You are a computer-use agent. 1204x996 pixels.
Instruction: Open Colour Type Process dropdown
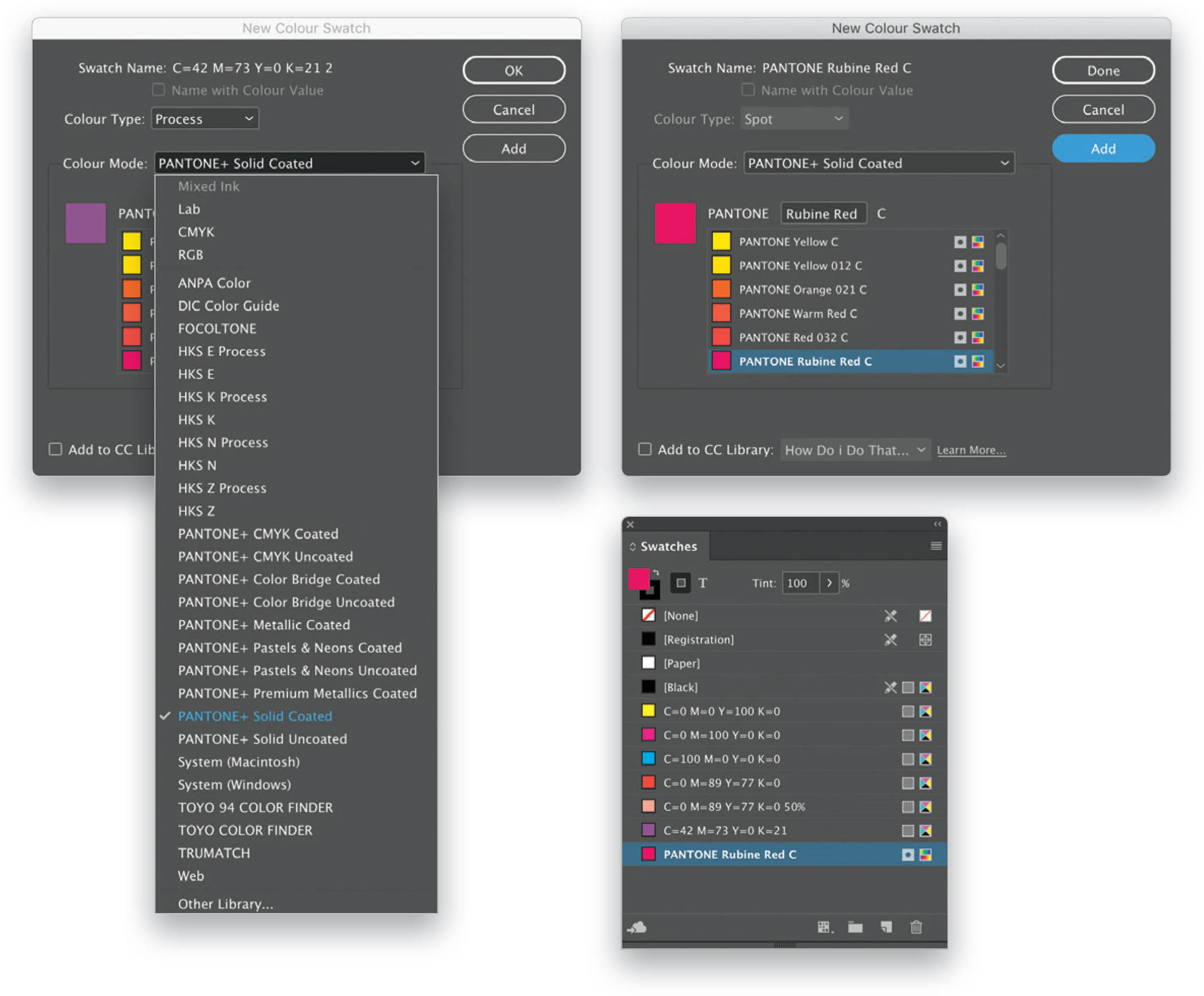[x=205, y=119]
